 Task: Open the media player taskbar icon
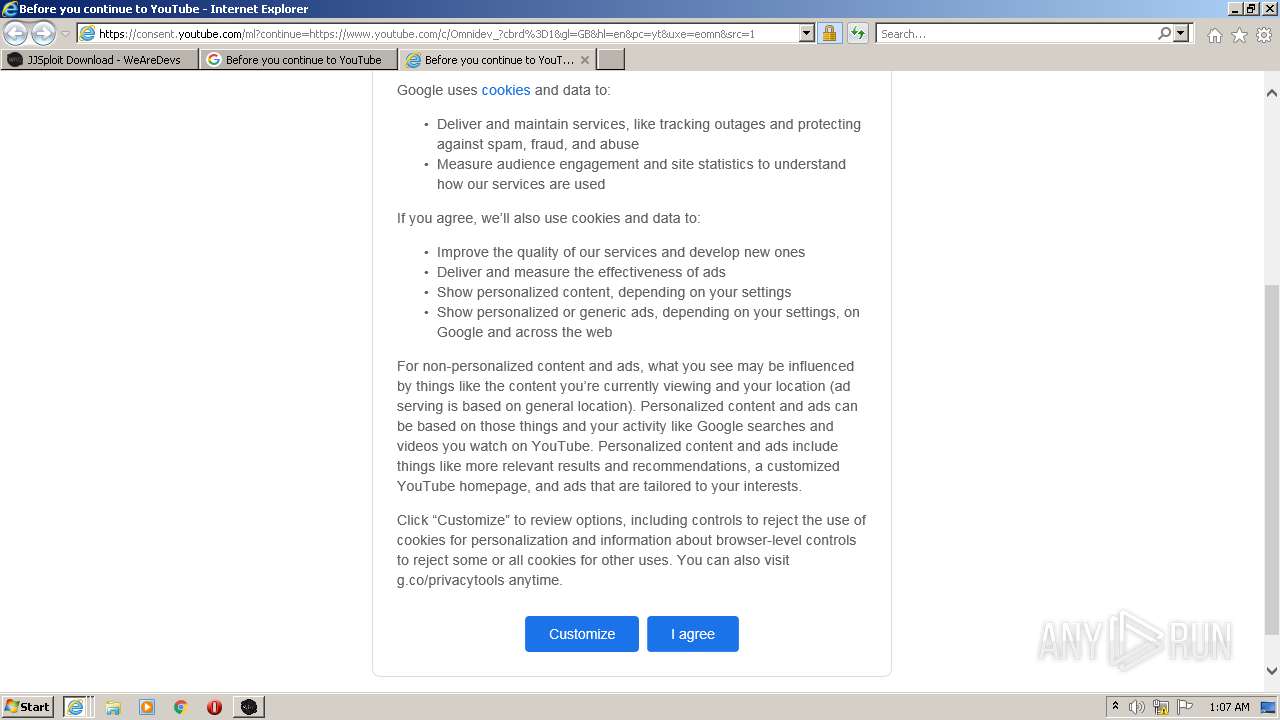point(147,707)
